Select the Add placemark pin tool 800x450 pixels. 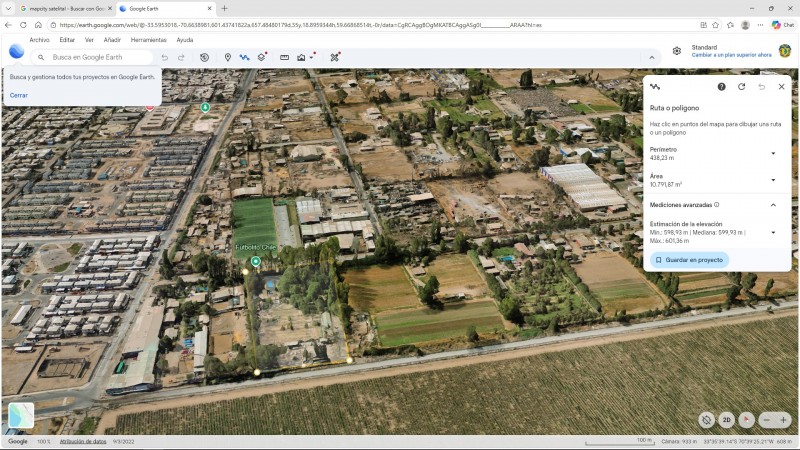coord(228,58)
